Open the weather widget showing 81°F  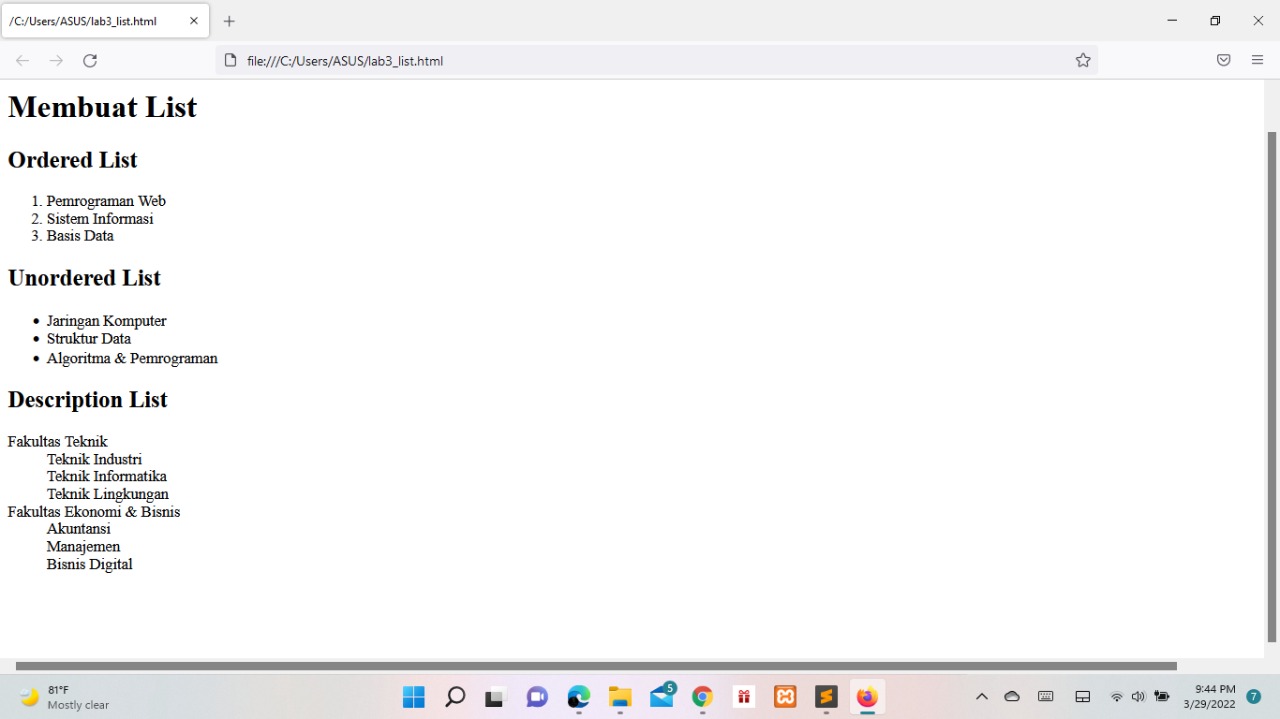(x=65, y=697)
